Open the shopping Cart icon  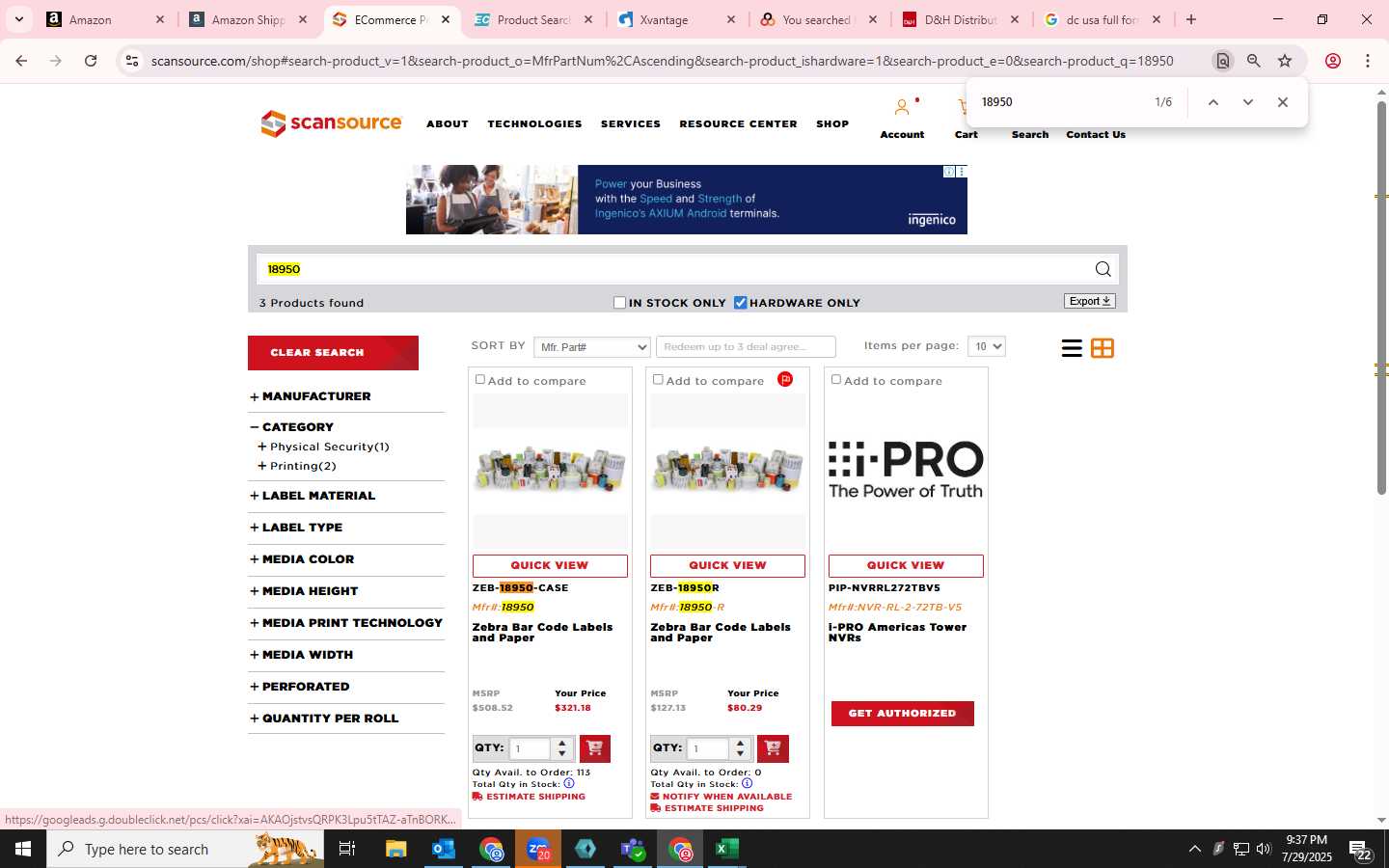(965, 107)
